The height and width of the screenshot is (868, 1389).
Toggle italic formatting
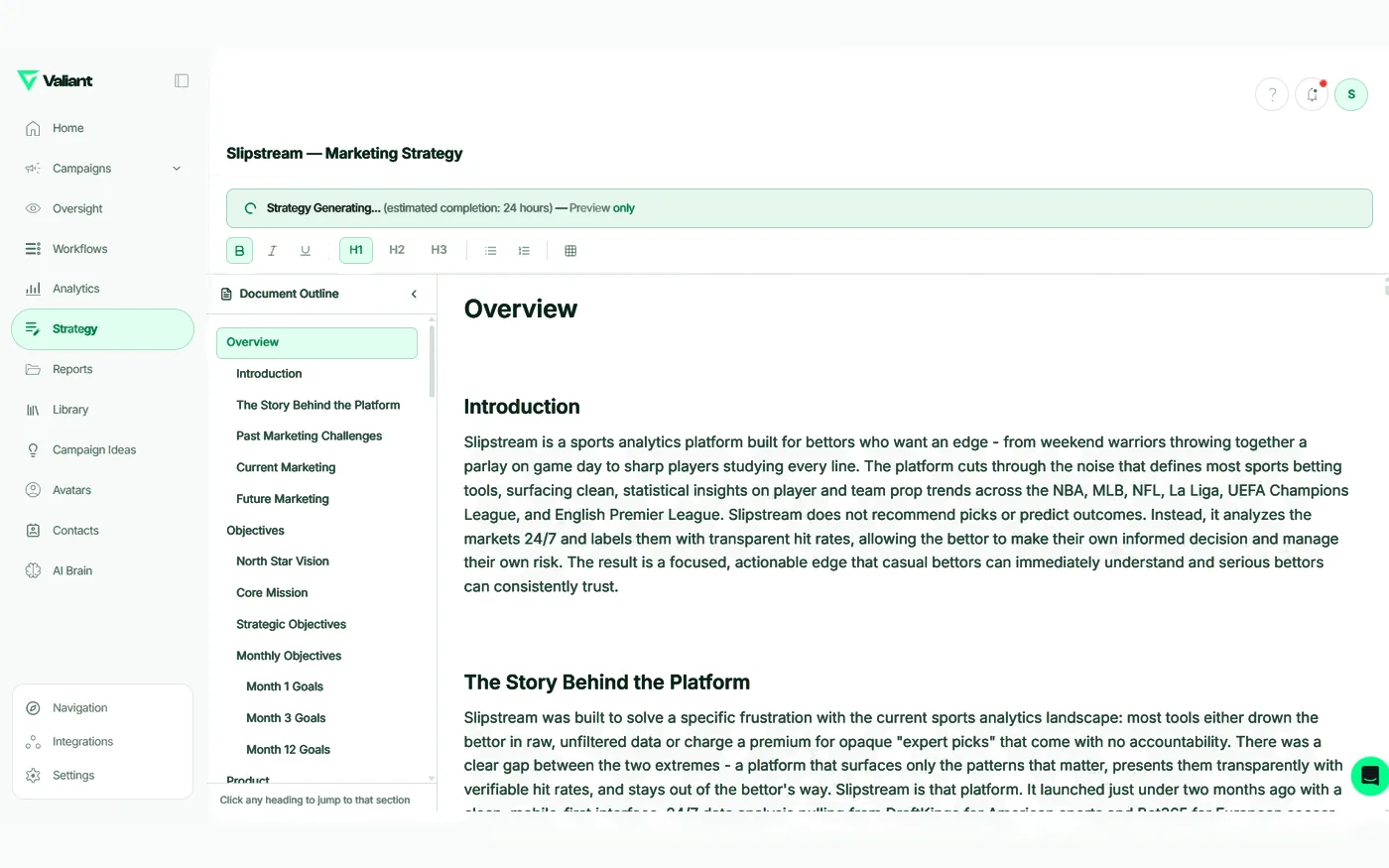(x=272, y=250)
